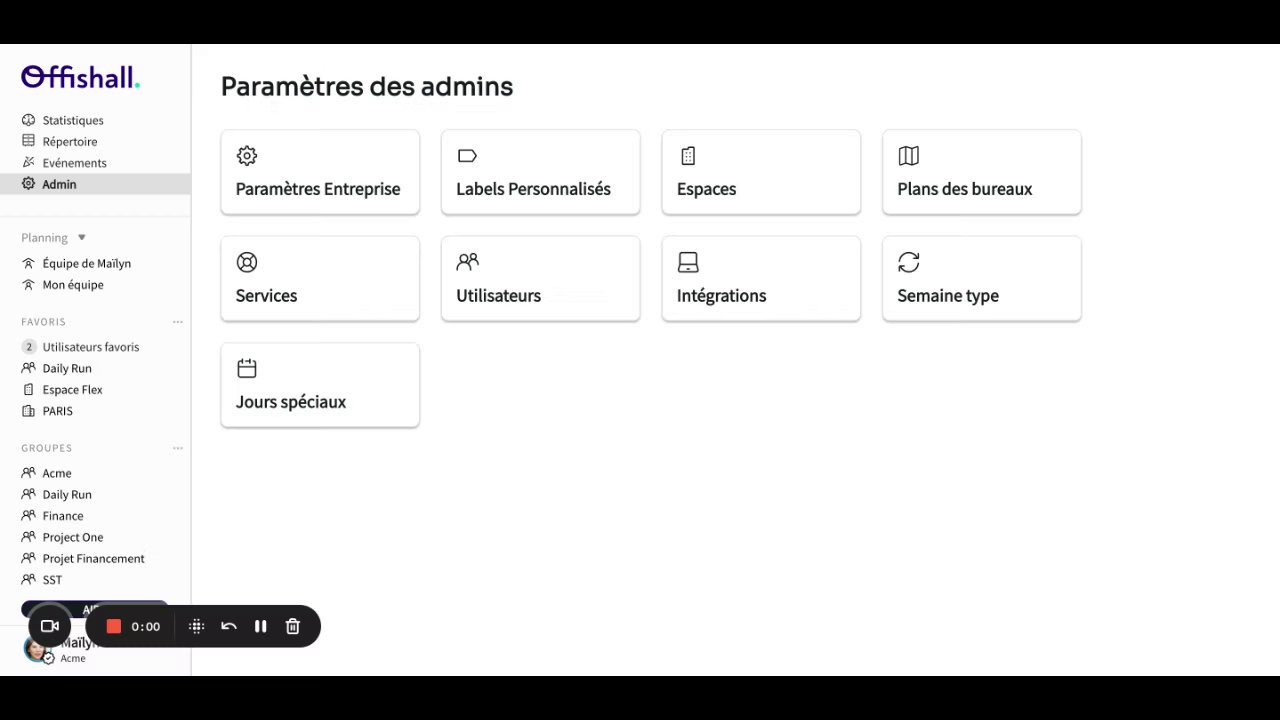Click the Services lifebuoy icon
Screen dimensions: 1280x720
pos(247,262)
